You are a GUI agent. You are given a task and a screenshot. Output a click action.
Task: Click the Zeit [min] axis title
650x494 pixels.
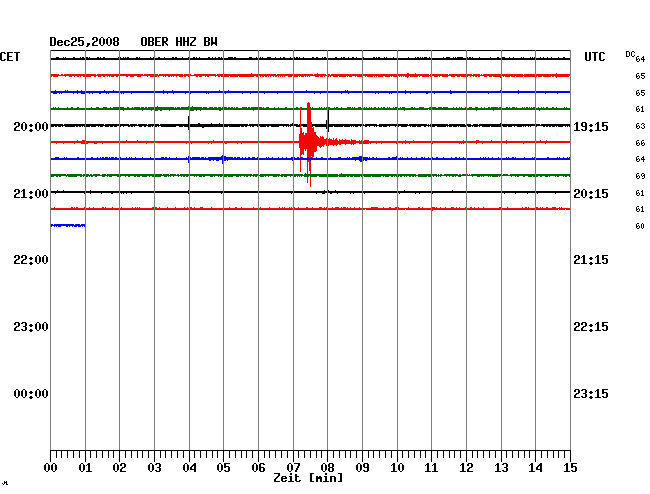308,478
